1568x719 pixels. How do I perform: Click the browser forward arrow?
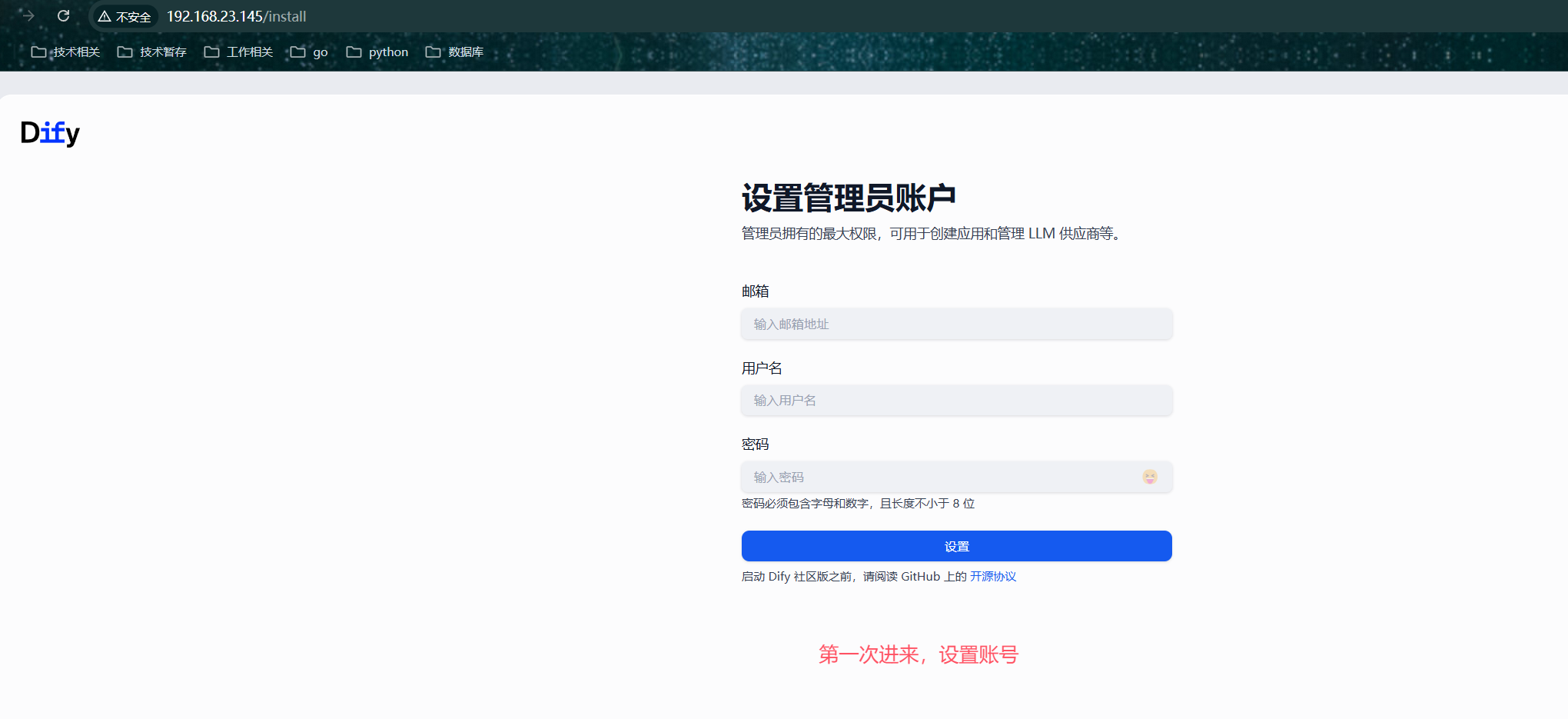click(x=28, y=16)
